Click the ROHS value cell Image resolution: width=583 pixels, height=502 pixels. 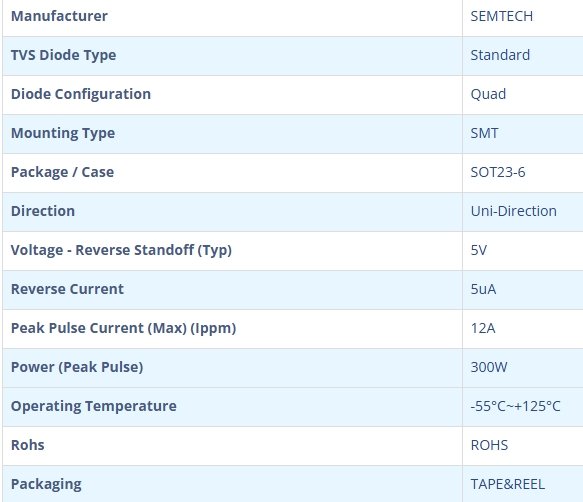coord(523,445)
